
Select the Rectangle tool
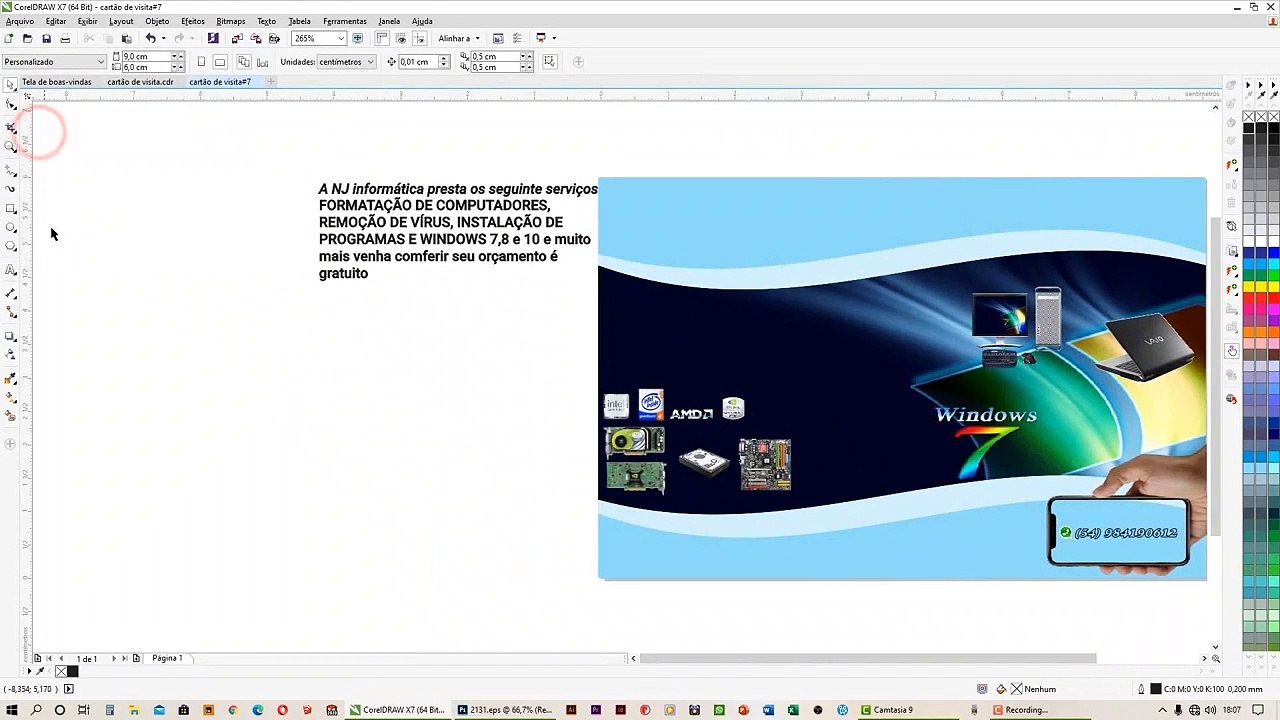coord(11,208)
